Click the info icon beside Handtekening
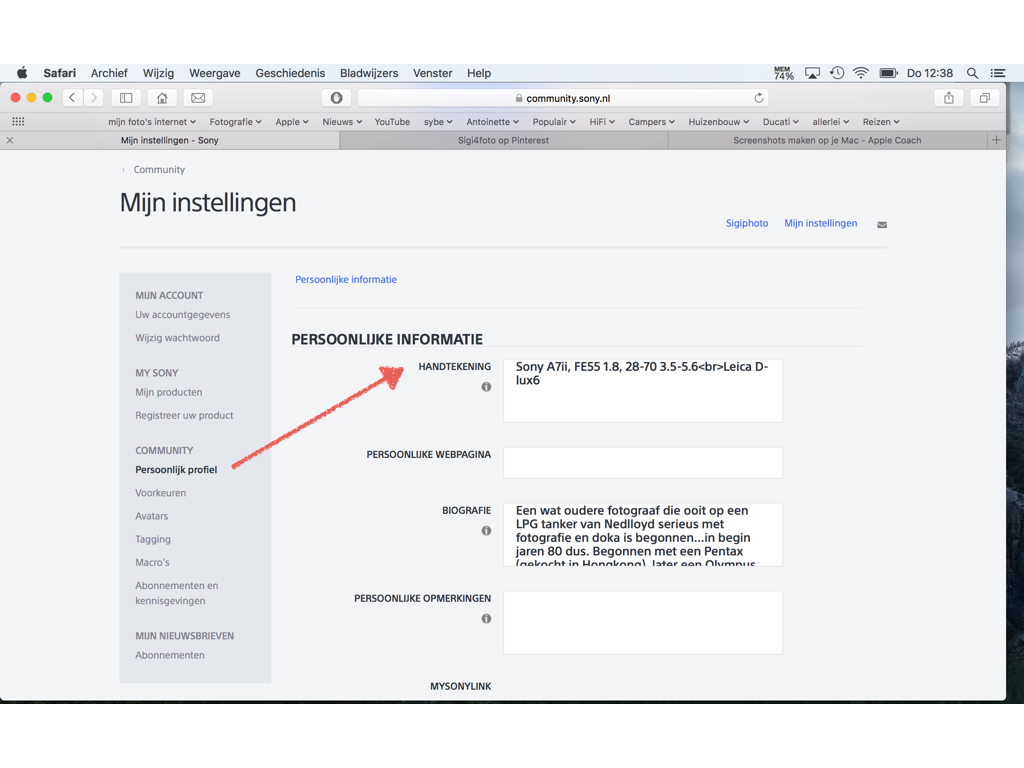The image size is (1024, 768). tap(486, 387)
